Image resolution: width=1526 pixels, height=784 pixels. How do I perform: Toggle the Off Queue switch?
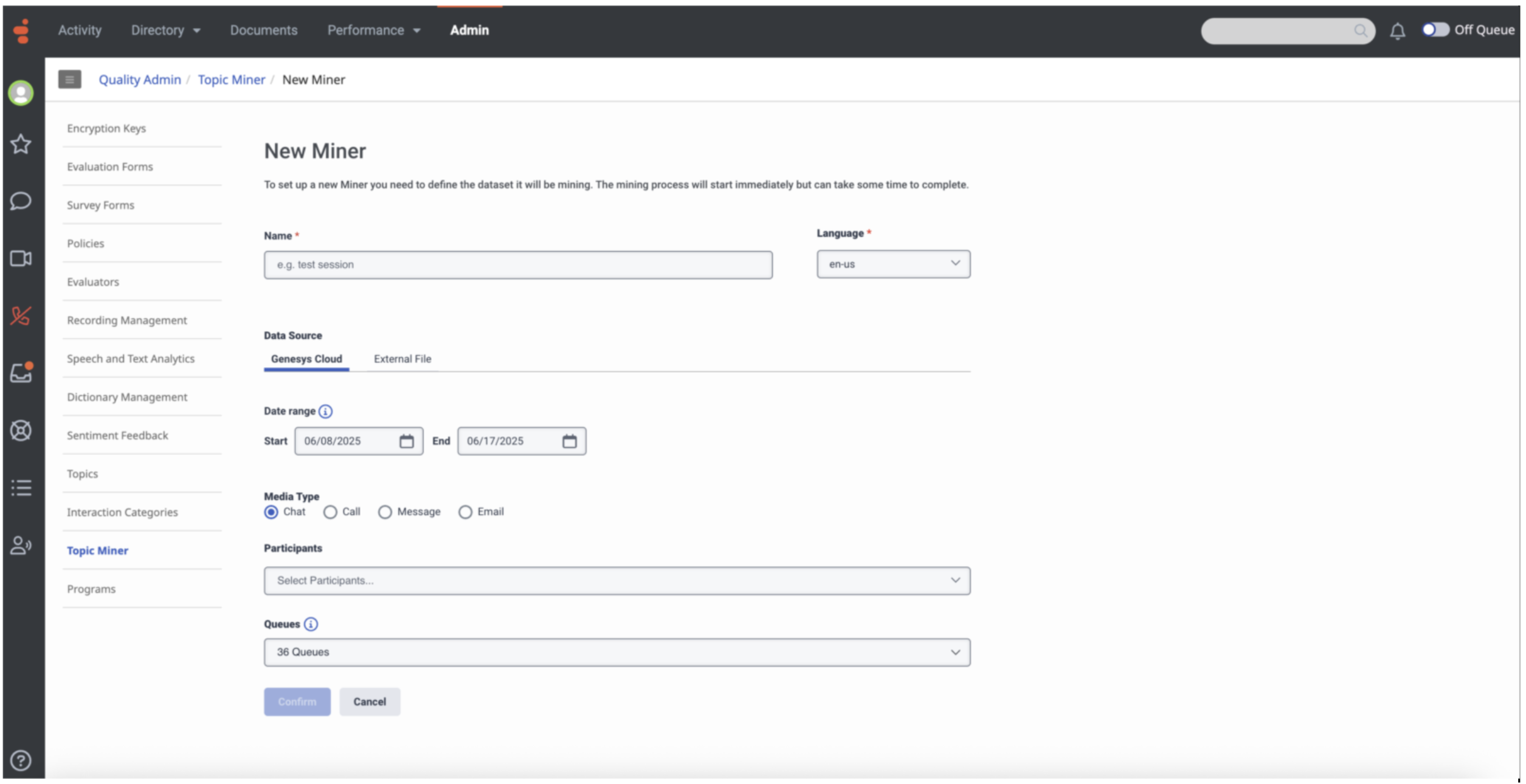pos(1435,30)
